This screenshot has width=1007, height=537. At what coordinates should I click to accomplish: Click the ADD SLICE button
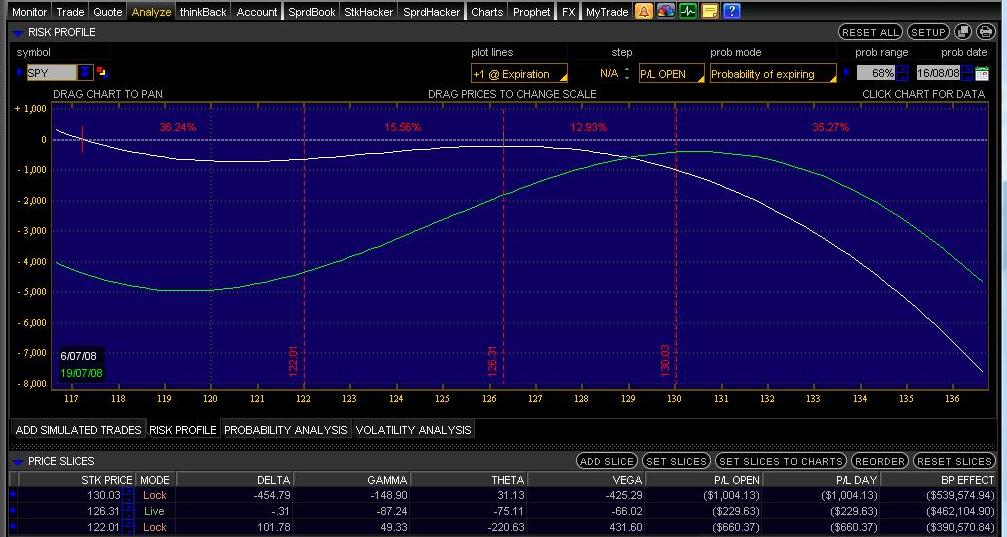point(606,461)
